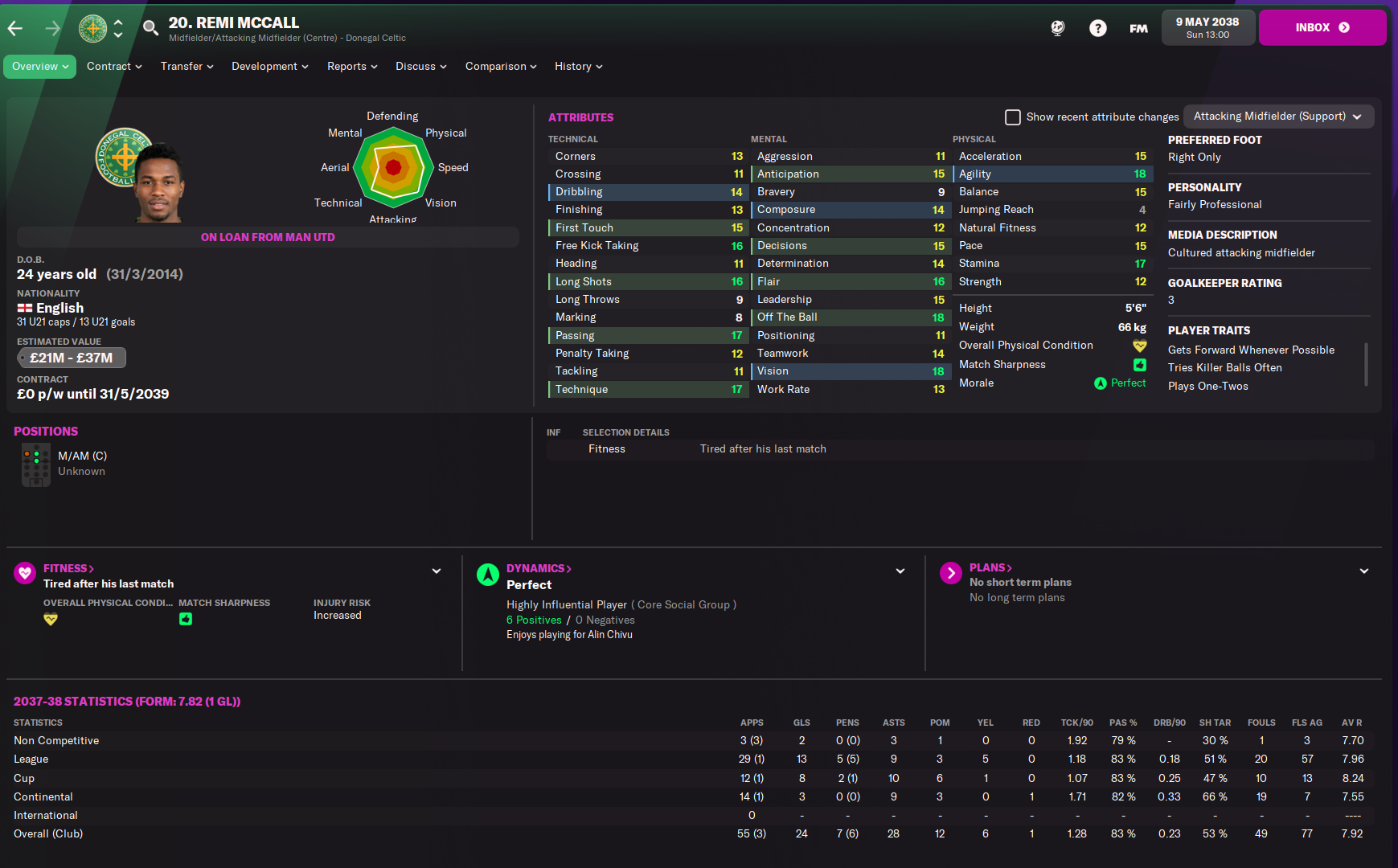Open the FM menu icon
The image size is (1398, 868).
pyautogui.click(x=1138, y=28)
